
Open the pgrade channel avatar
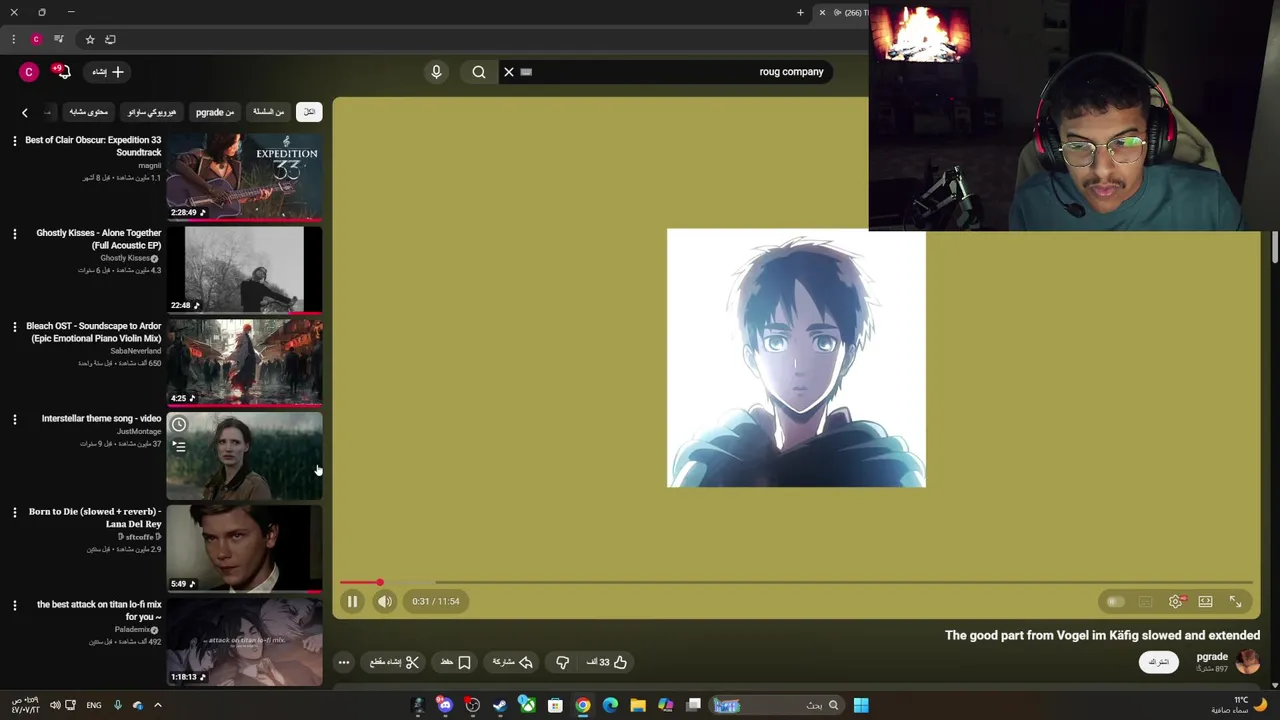(1248, 662)
